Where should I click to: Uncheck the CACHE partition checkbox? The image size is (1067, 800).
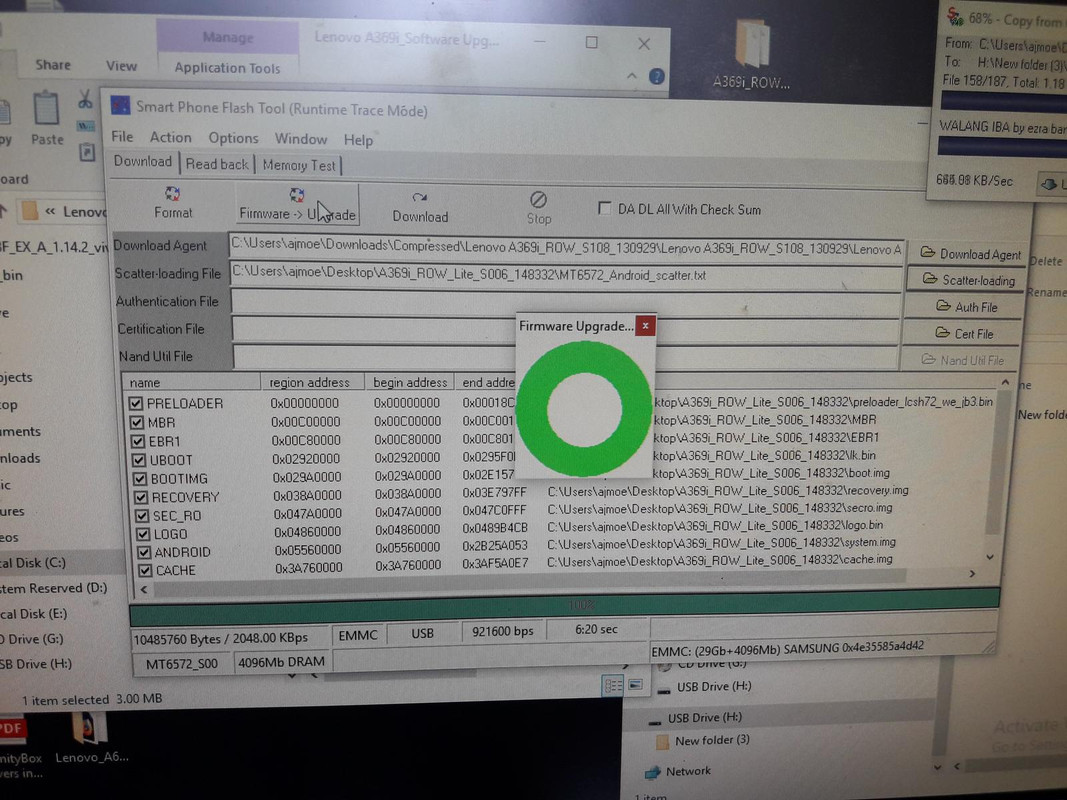click(145, 570)
